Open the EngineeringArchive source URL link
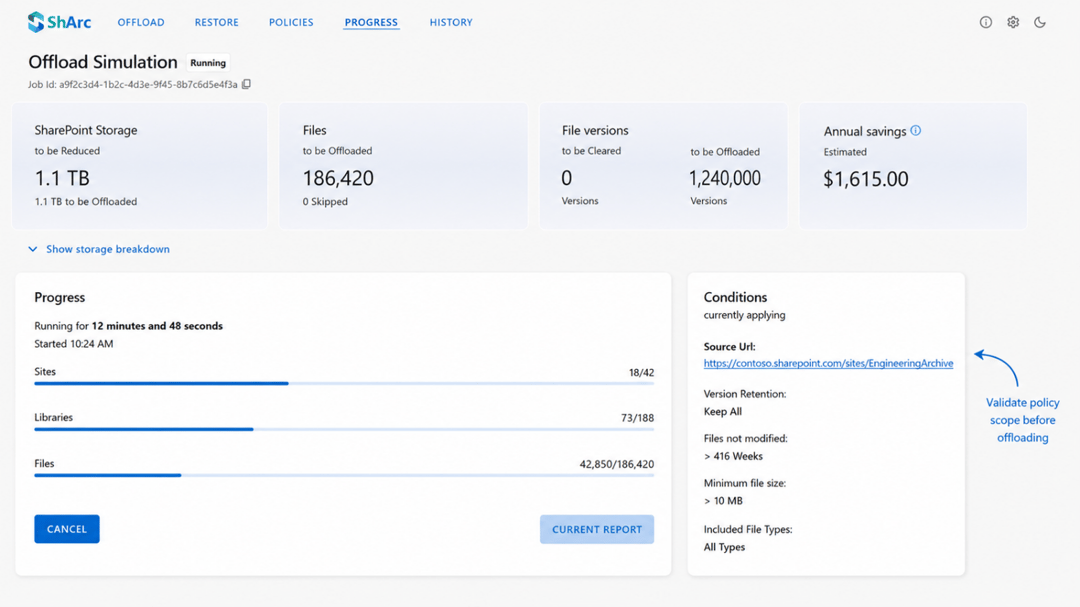The width and height of the screenshot is (1080, 607). pyautogui.click(x=828, y=363)
